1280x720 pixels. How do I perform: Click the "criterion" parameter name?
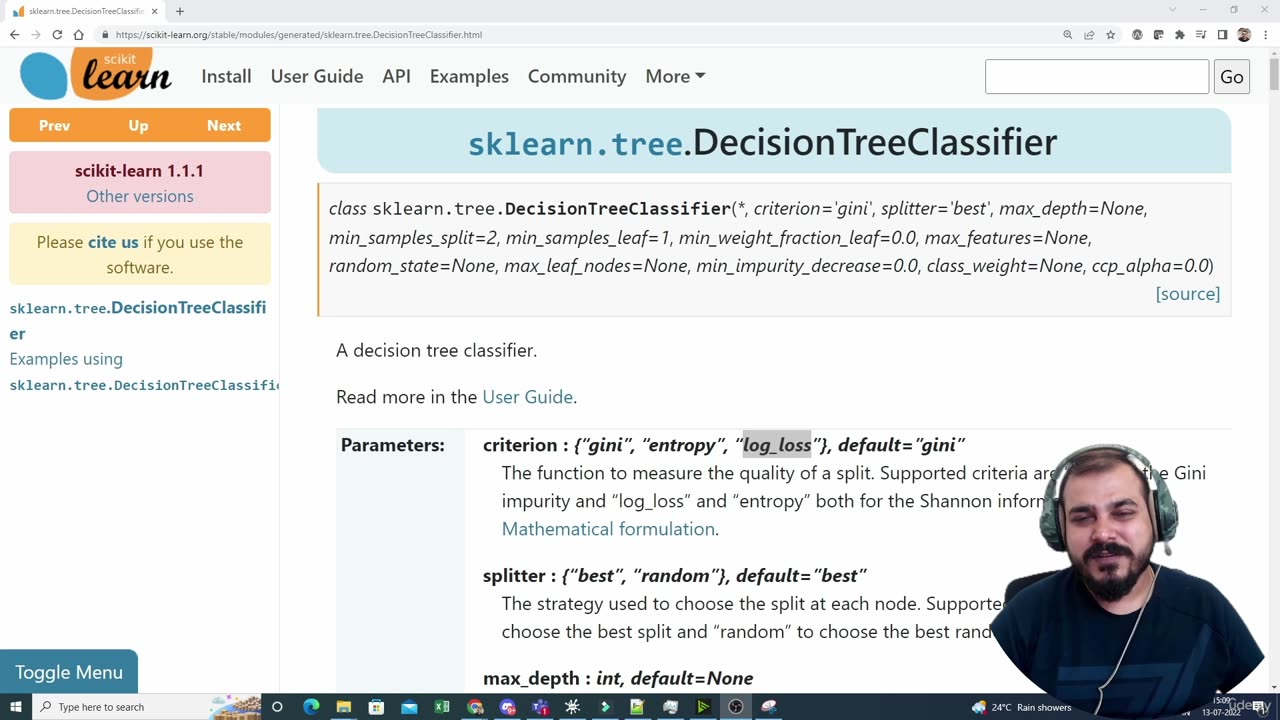pyautogui.click(x=520, y=445)
